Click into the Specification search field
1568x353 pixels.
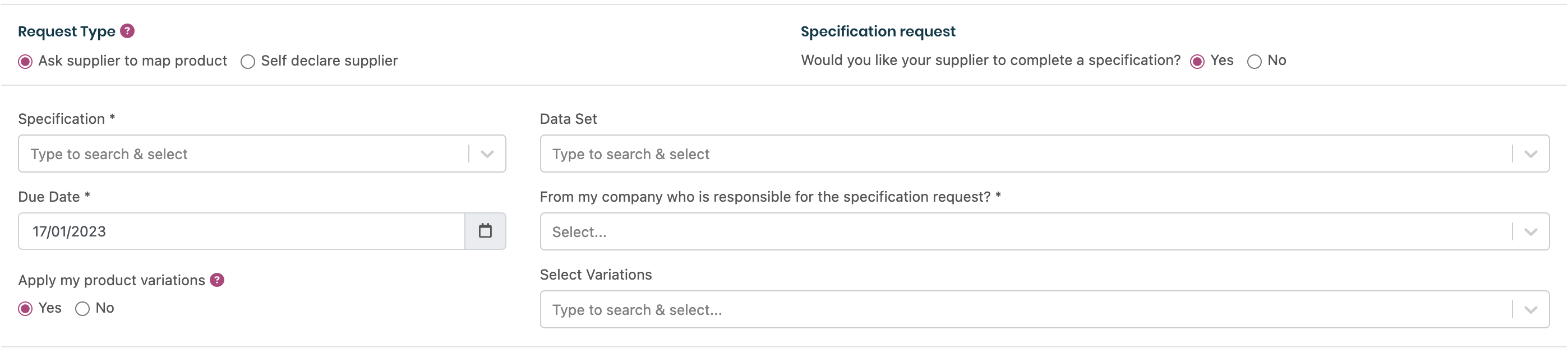click(x=243, y=154)
